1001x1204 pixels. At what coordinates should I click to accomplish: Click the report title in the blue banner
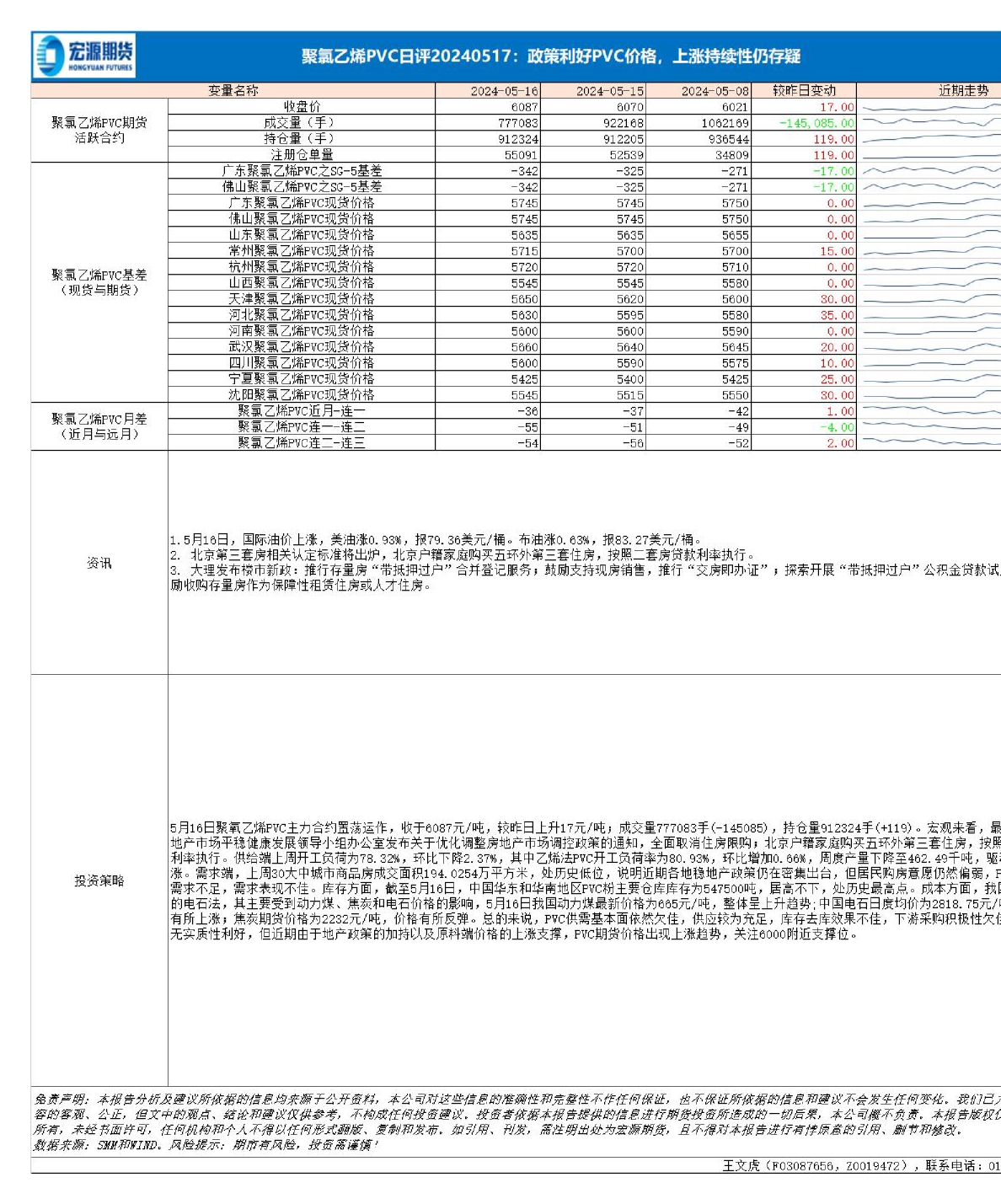pyautogui.click(x=550, y=56)
